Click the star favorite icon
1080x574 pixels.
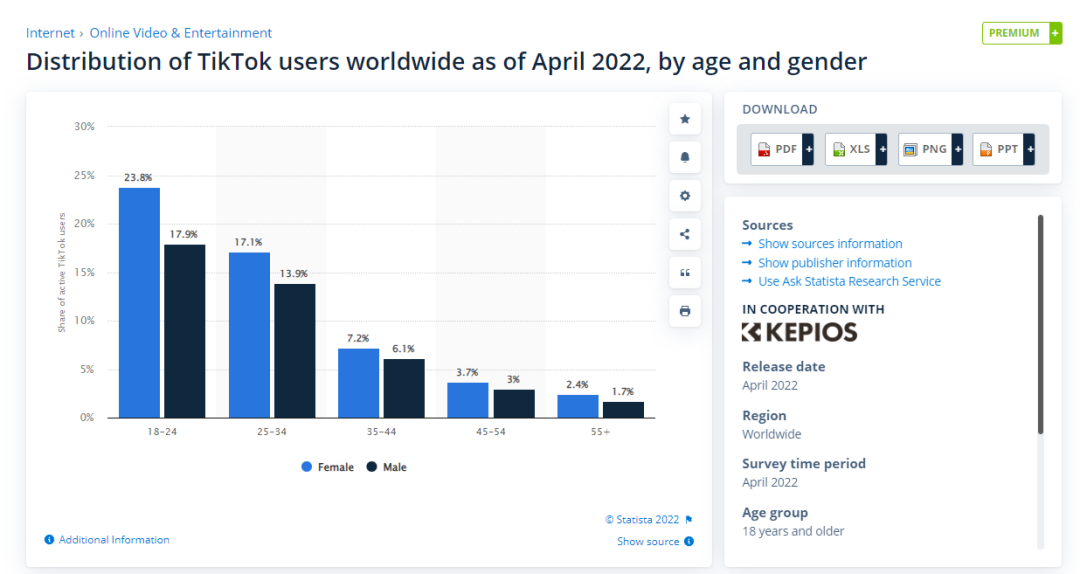(x=685, y=119)
